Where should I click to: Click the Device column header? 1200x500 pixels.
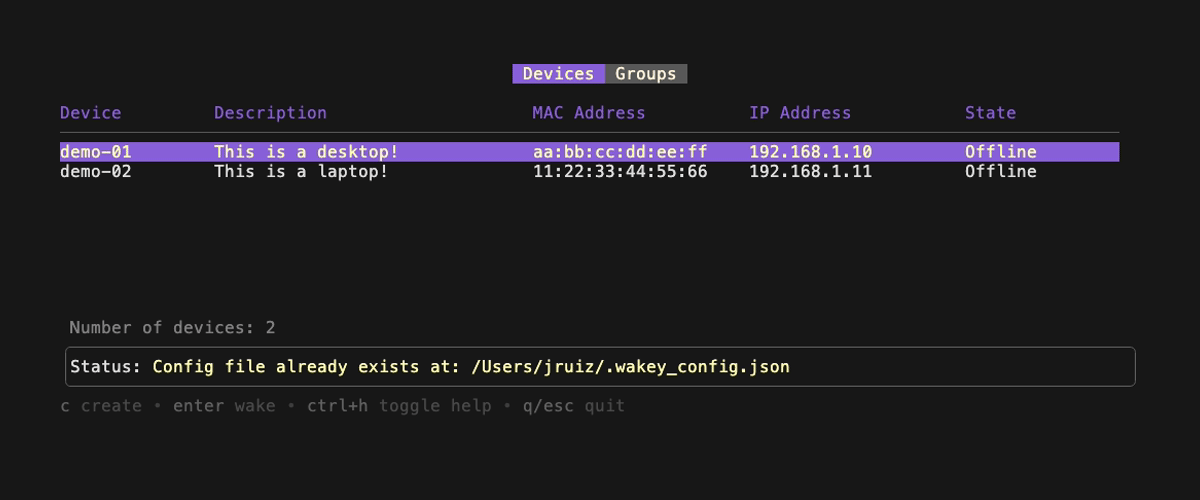[91, 113]
